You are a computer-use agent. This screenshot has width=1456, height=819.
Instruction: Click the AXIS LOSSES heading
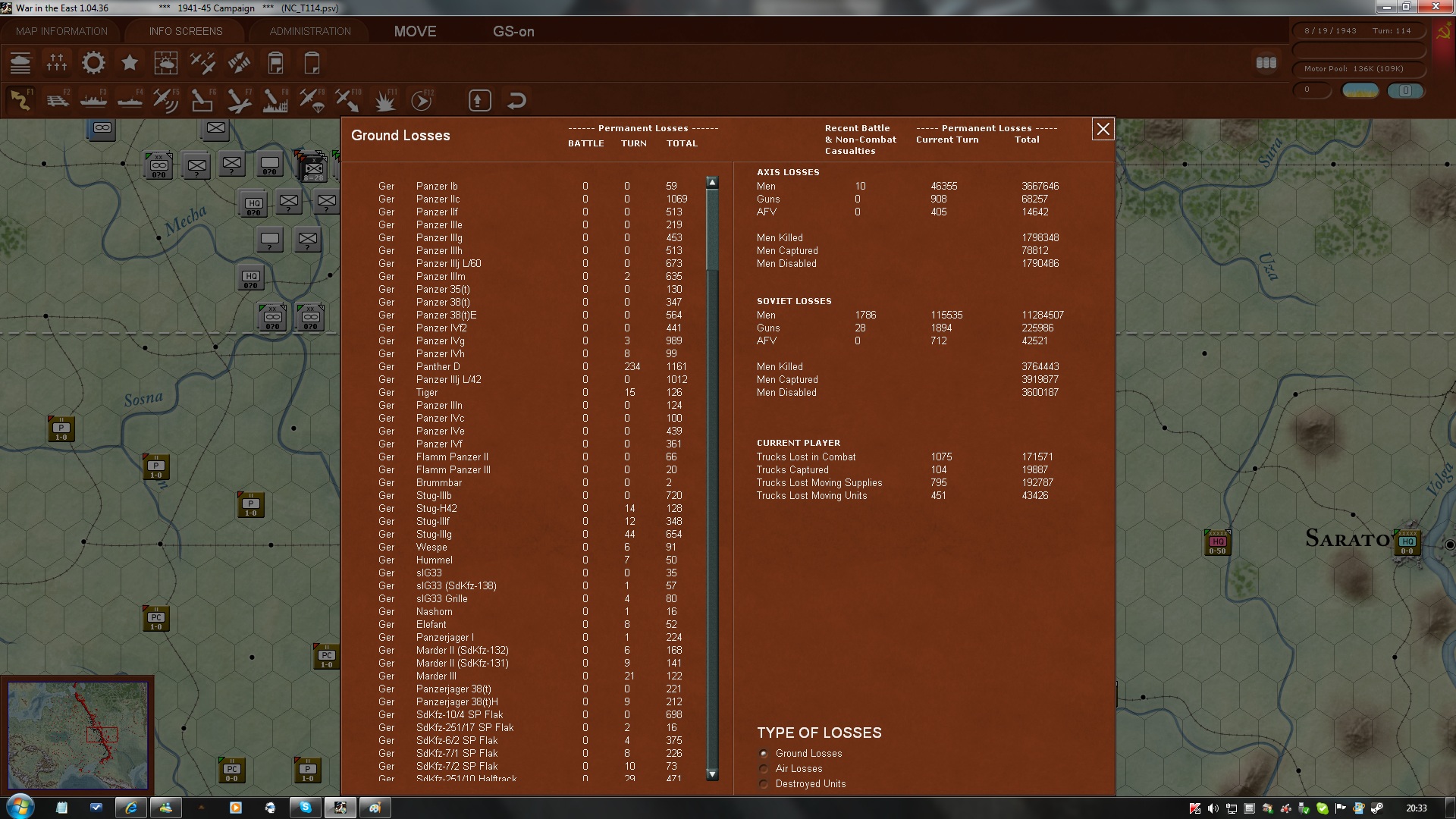coord(788,172)
